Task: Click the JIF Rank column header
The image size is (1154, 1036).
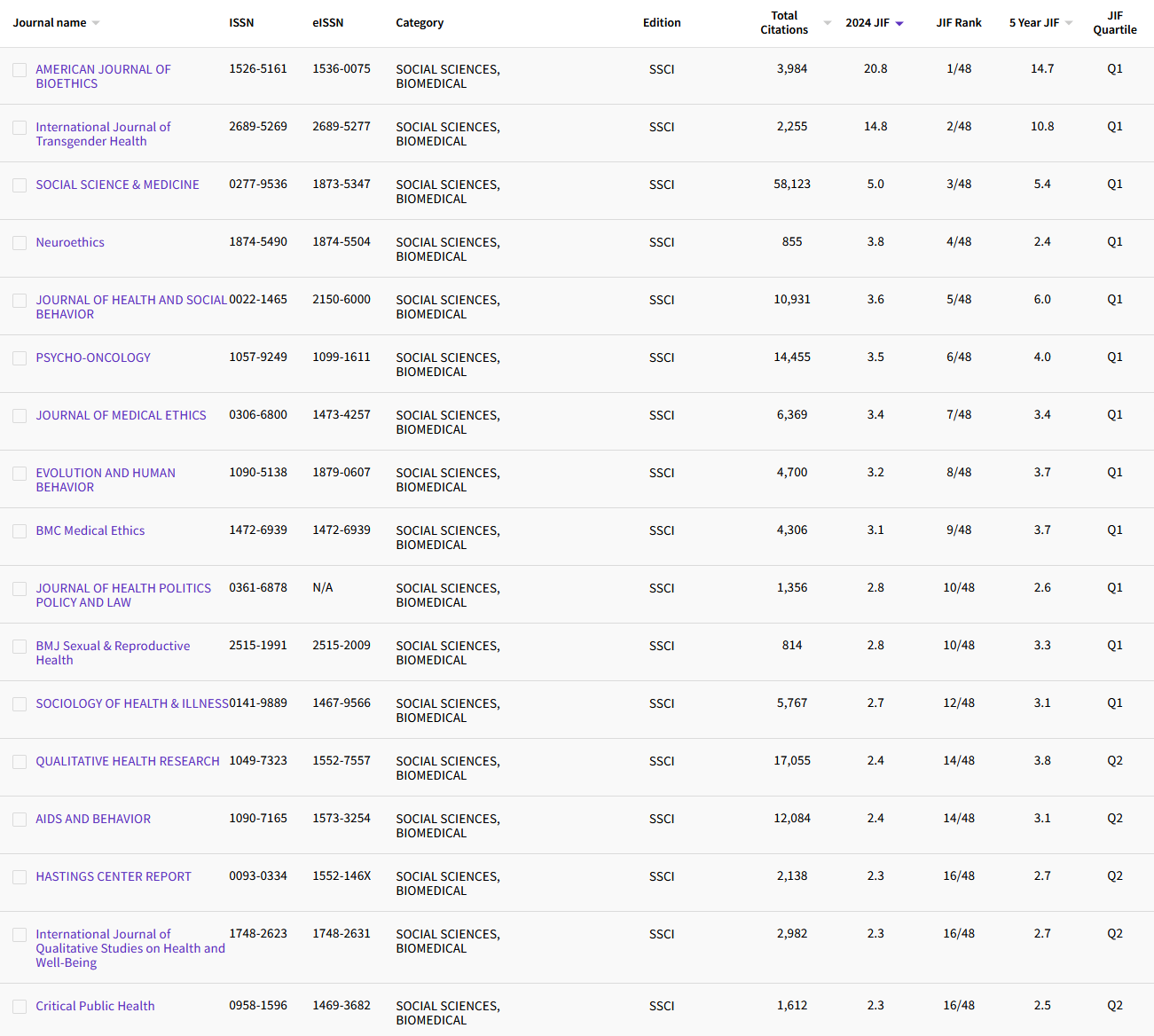Action: (958, 23)
